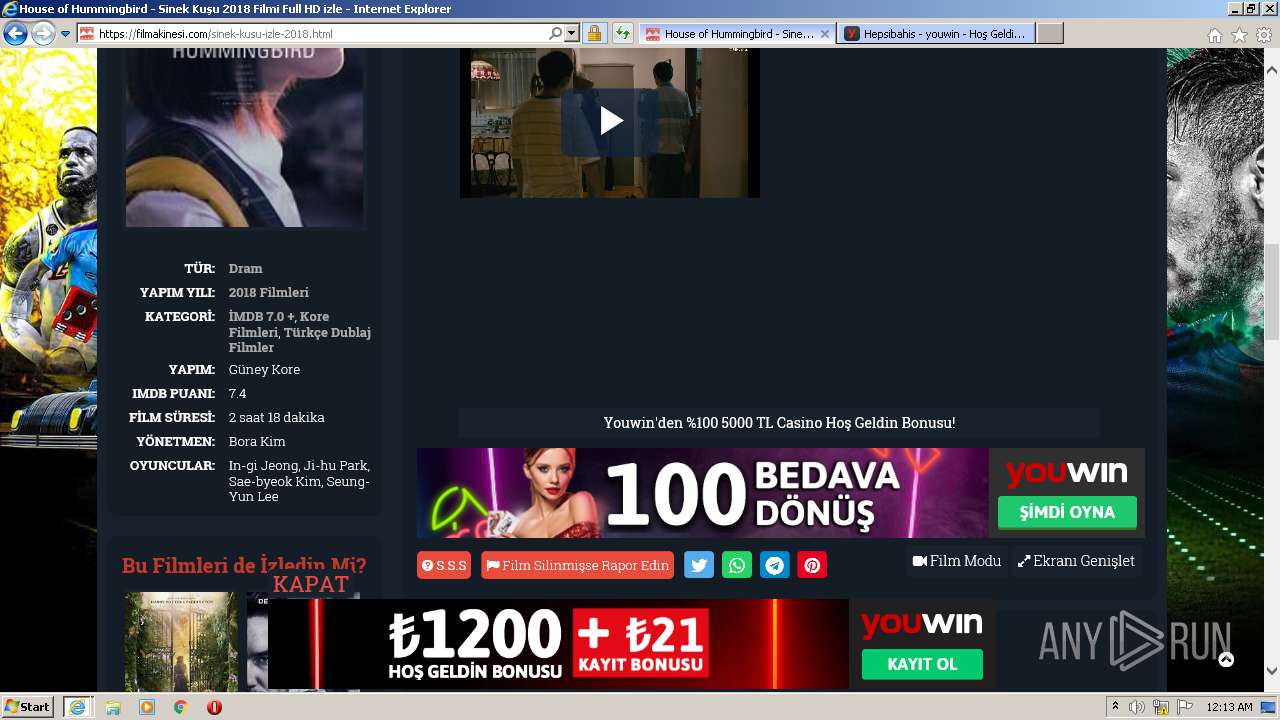Image resolution: width=1280 pixels, height=720 pixels.
Task: Open the recent pages dropdown arrow
Action: (x=66, y=34)
